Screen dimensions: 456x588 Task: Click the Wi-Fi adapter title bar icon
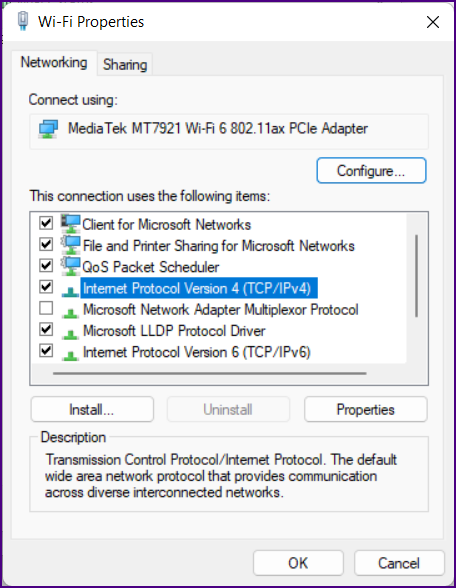(23, 21)
